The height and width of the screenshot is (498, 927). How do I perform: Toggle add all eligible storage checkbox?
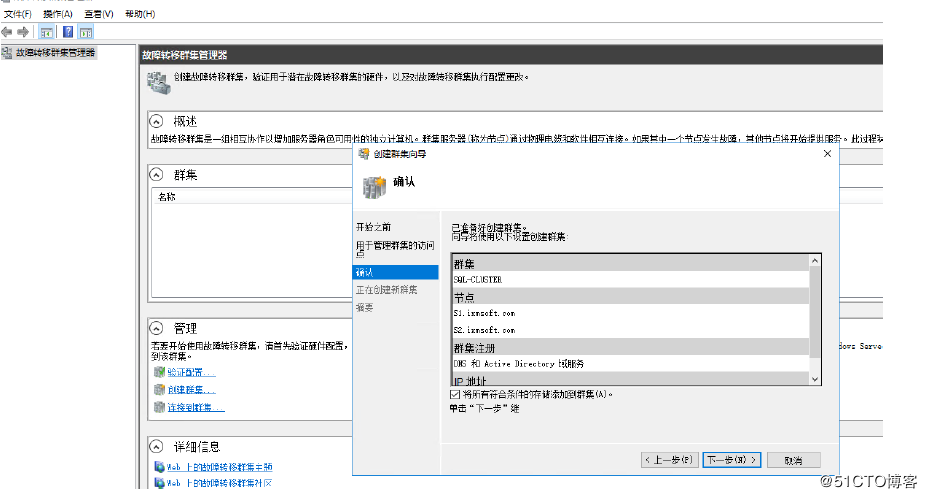[x=455, y=394]
